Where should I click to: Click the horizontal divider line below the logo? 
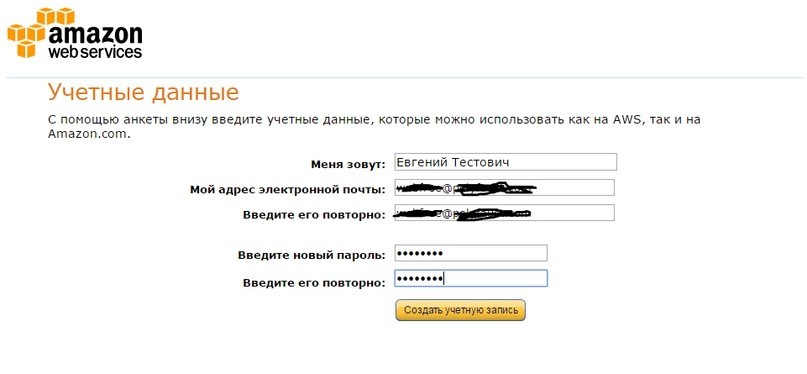click(405, 78)
